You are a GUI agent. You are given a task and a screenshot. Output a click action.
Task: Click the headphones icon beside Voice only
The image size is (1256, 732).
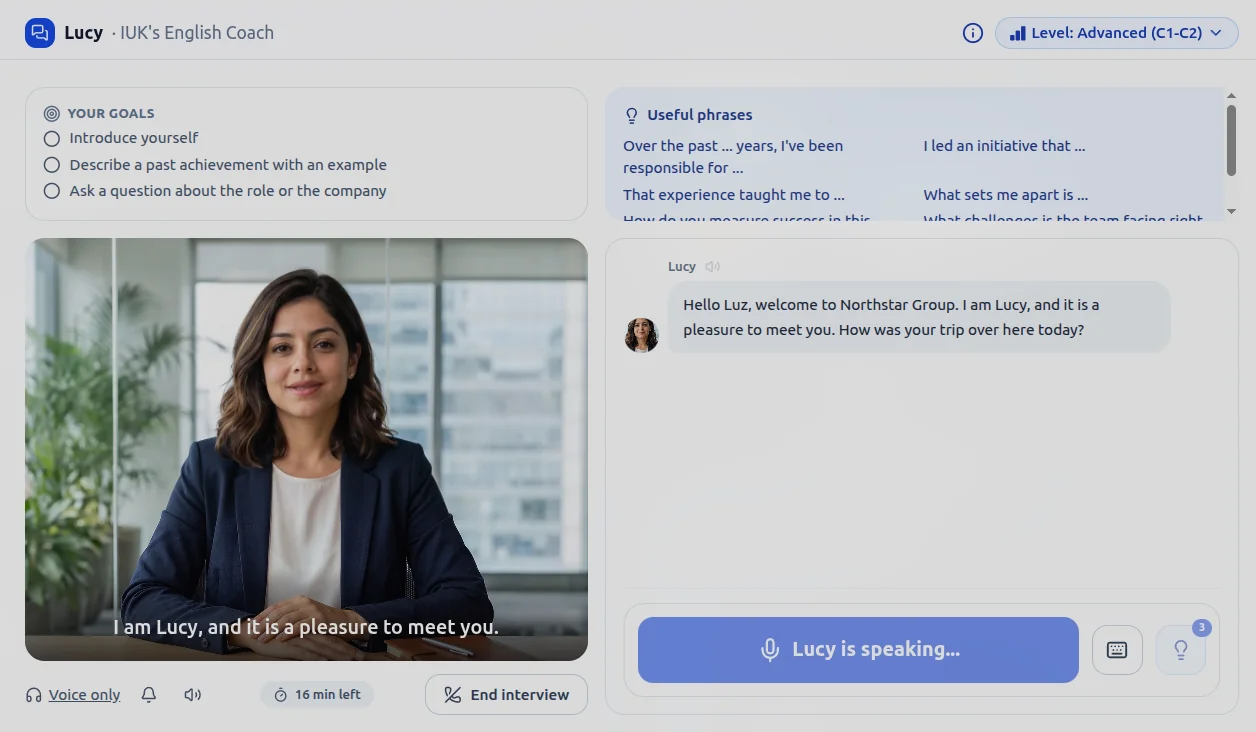tap(34, 695)
